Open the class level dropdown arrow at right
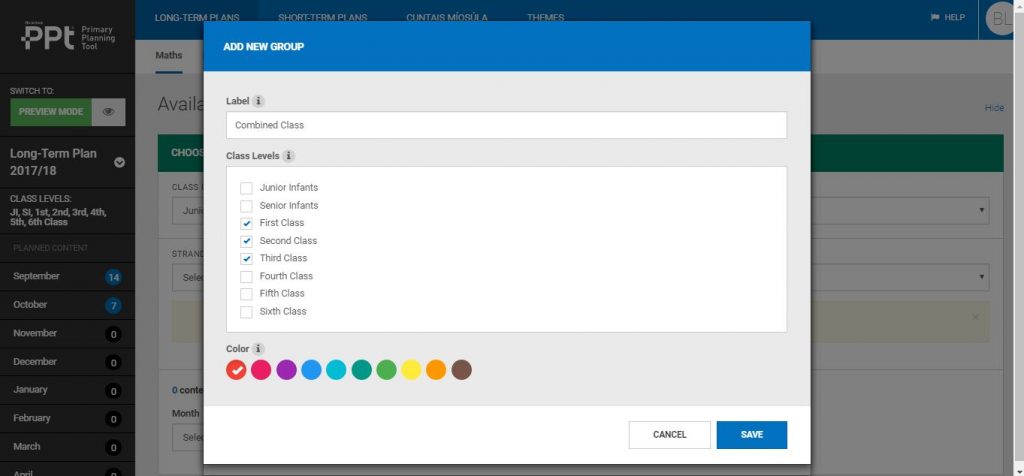The height and width of the screenshot is (476, 1024). pyautogui.click(x=982, y=210)
